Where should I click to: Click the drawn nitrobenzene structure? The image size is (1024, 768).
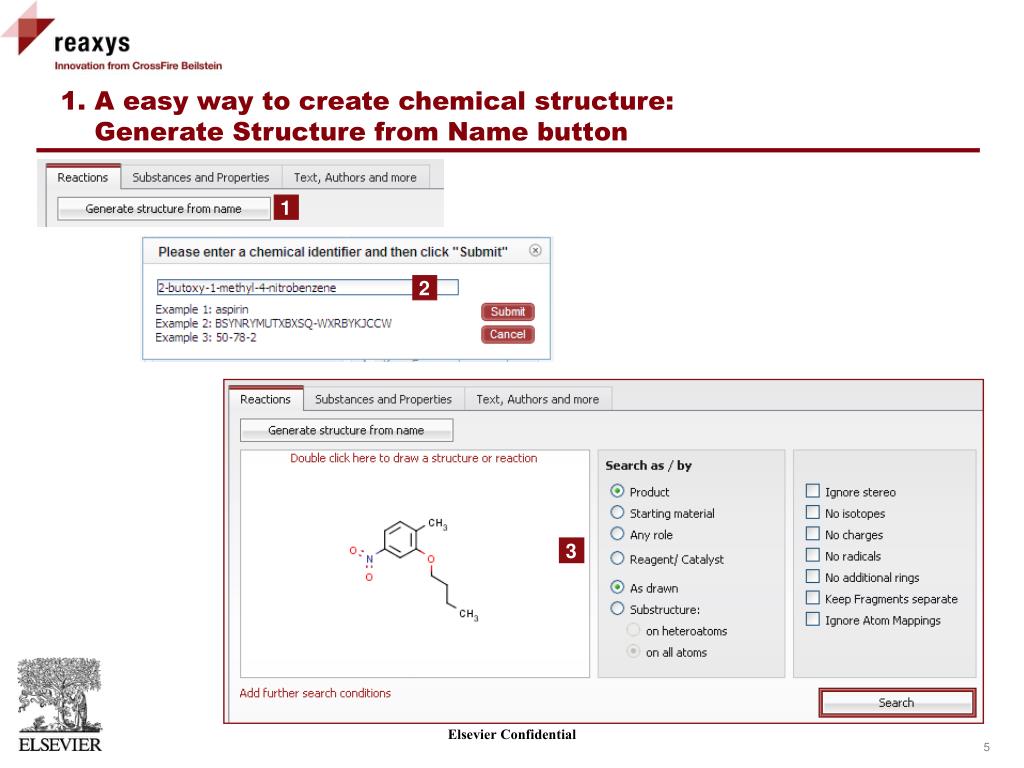[x=415, y=568]
